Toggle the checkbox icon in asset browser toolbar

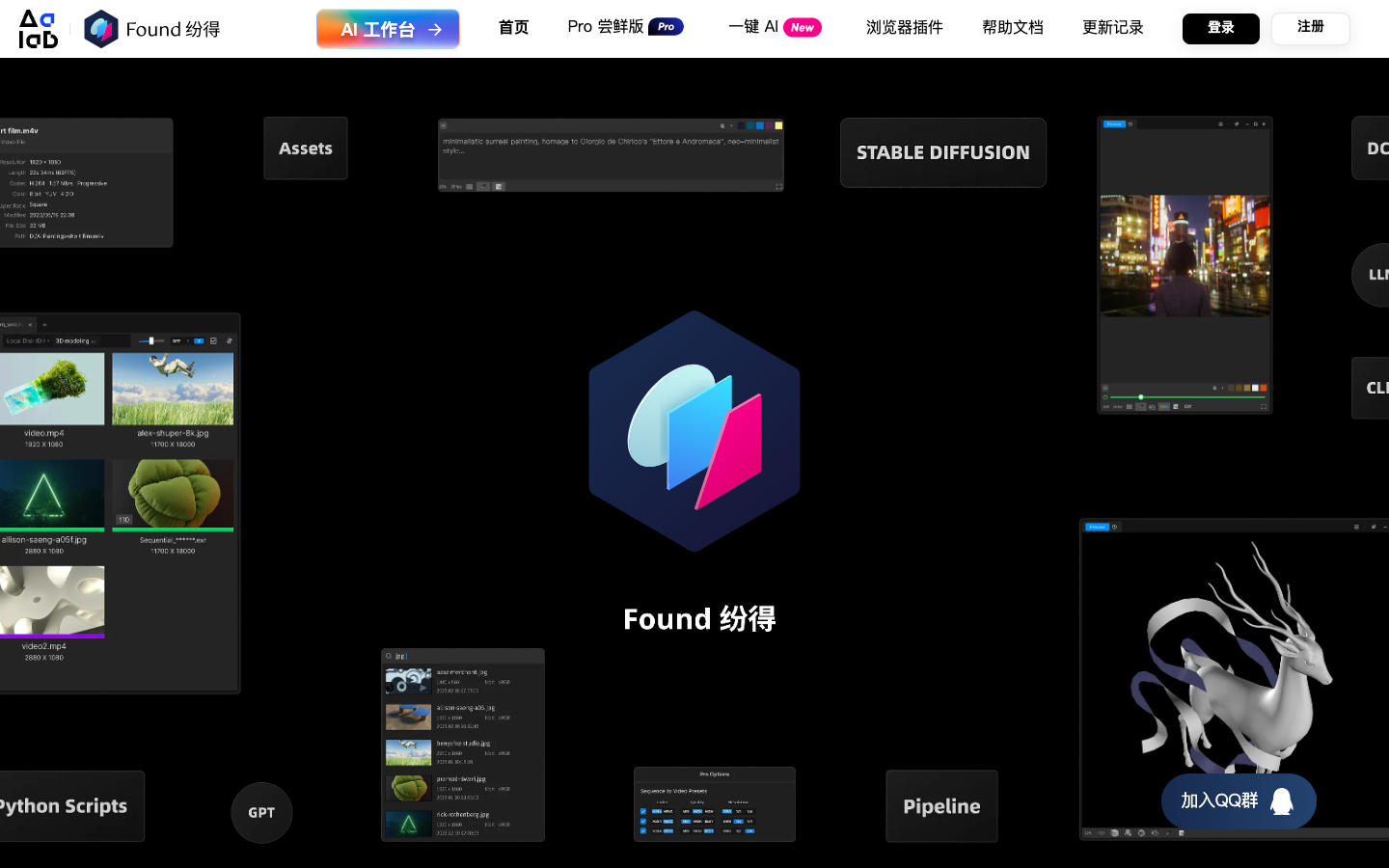213,340
